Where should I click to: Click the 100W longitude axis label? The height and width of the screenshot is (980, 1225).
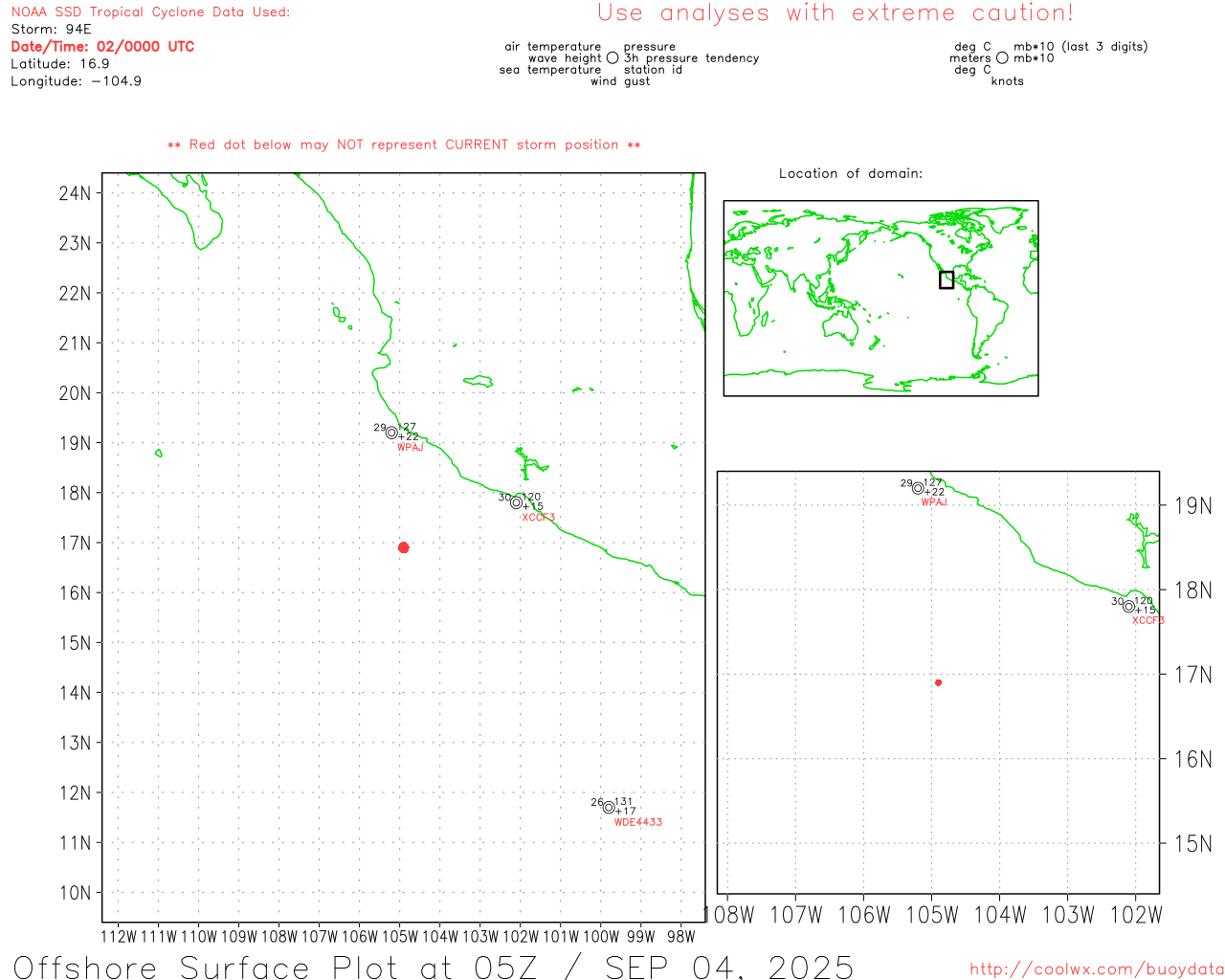point(601,937)
